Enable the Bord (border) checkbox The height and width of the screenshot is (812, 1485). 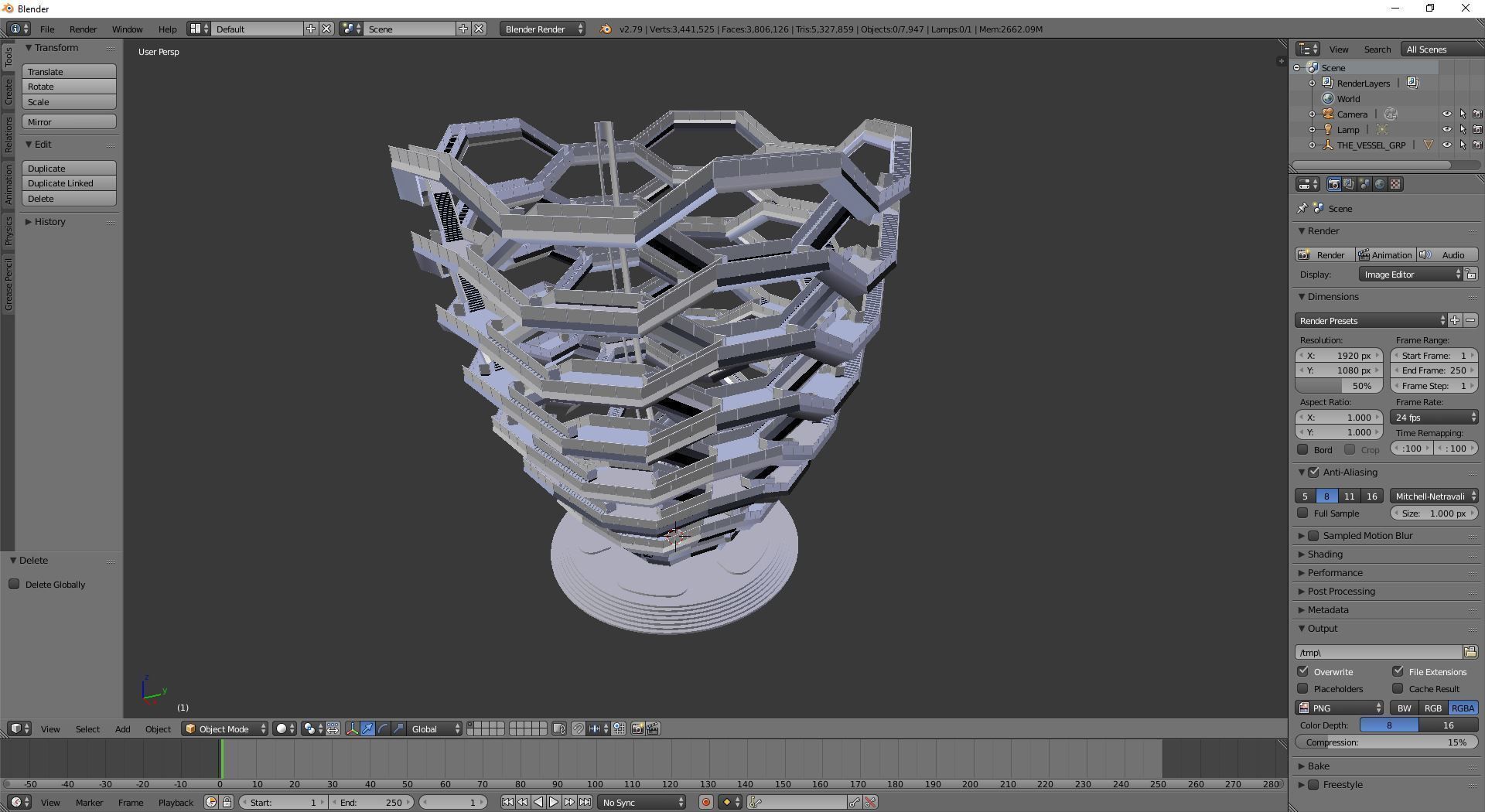pyautogui.click(x=1303, y=449)
